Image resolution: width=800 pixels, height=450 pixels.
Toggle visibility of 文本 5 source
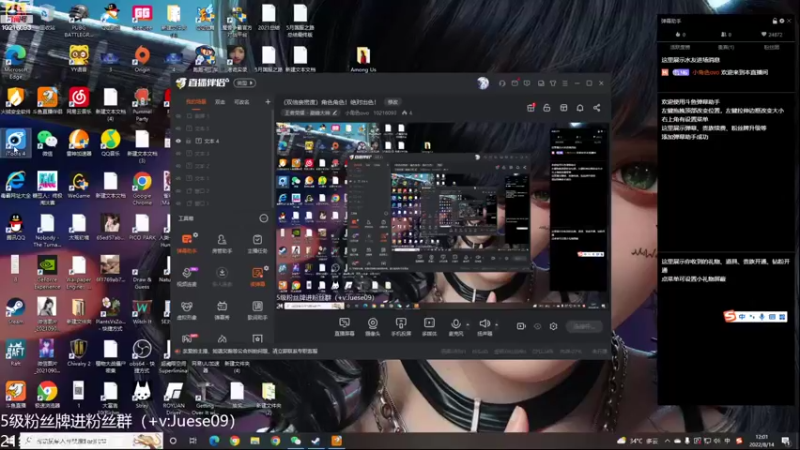[x=178, y=128]
